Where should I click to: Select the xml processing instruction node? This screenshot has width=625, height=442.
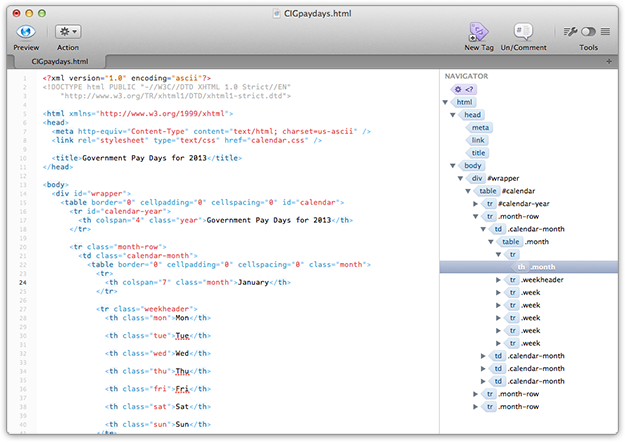[464, 89]
